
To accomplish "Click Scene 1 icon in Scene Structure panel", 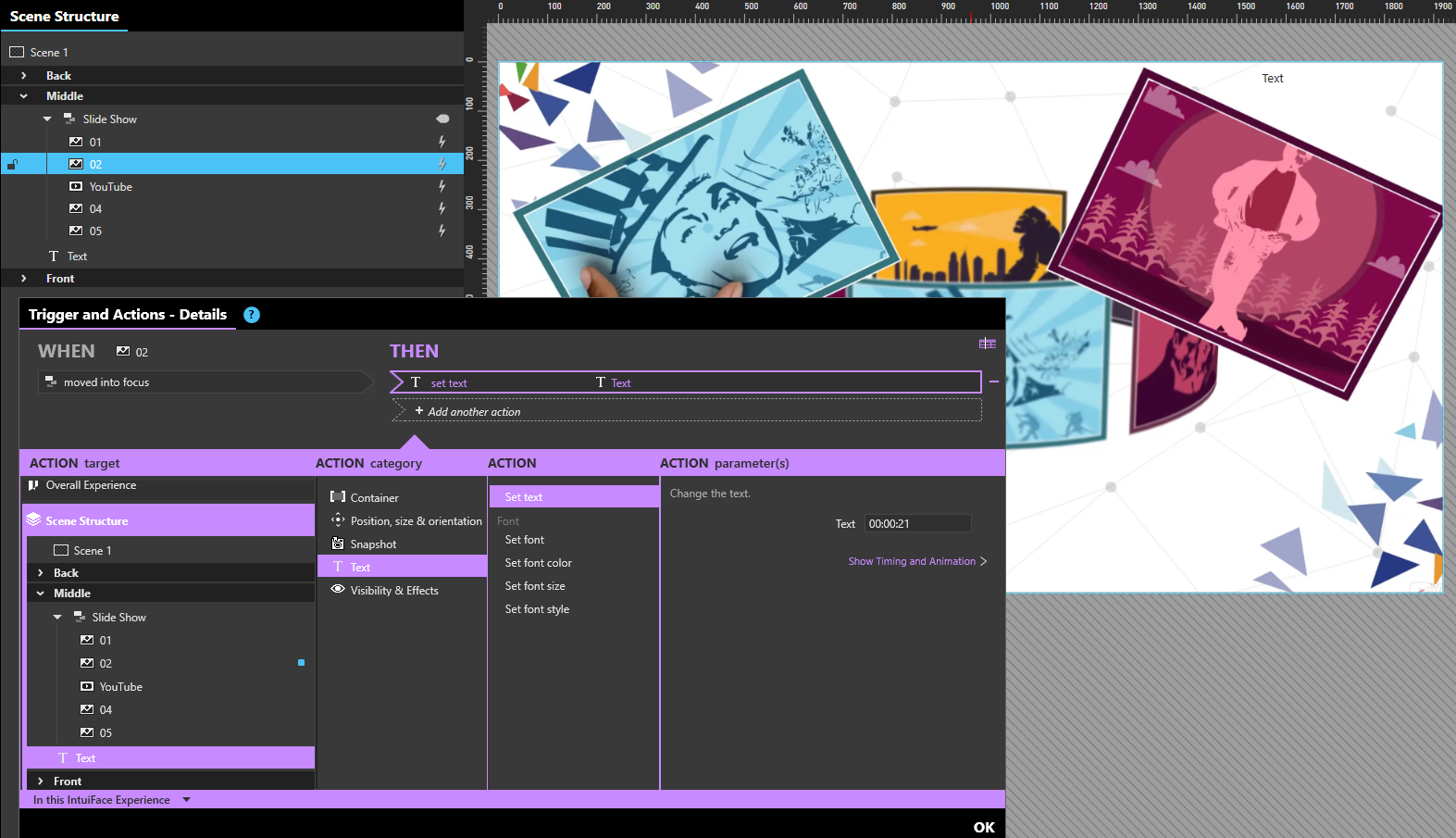I will point(17,52).
